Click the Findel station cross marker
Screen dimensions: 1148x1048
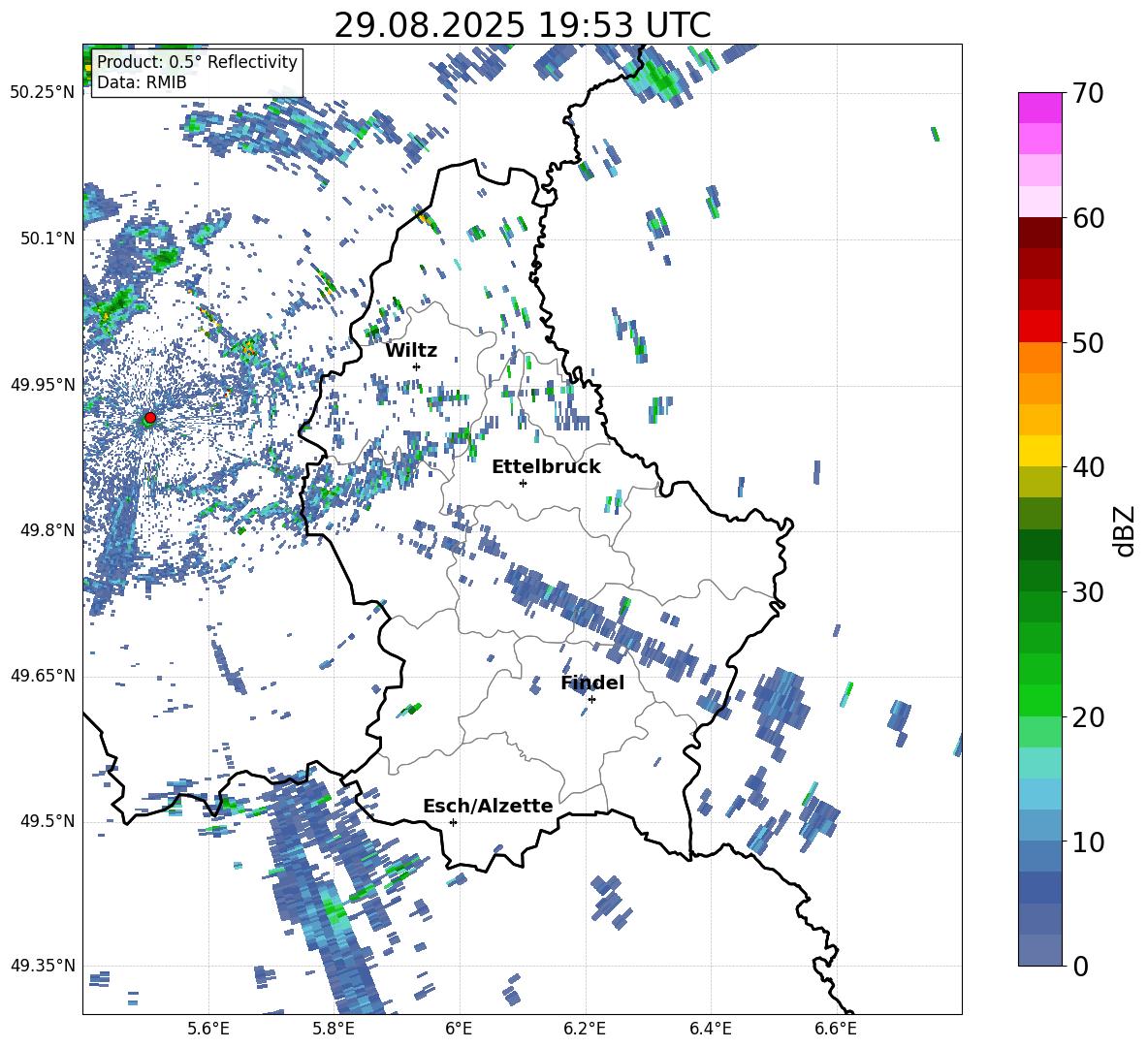(591, 700)
